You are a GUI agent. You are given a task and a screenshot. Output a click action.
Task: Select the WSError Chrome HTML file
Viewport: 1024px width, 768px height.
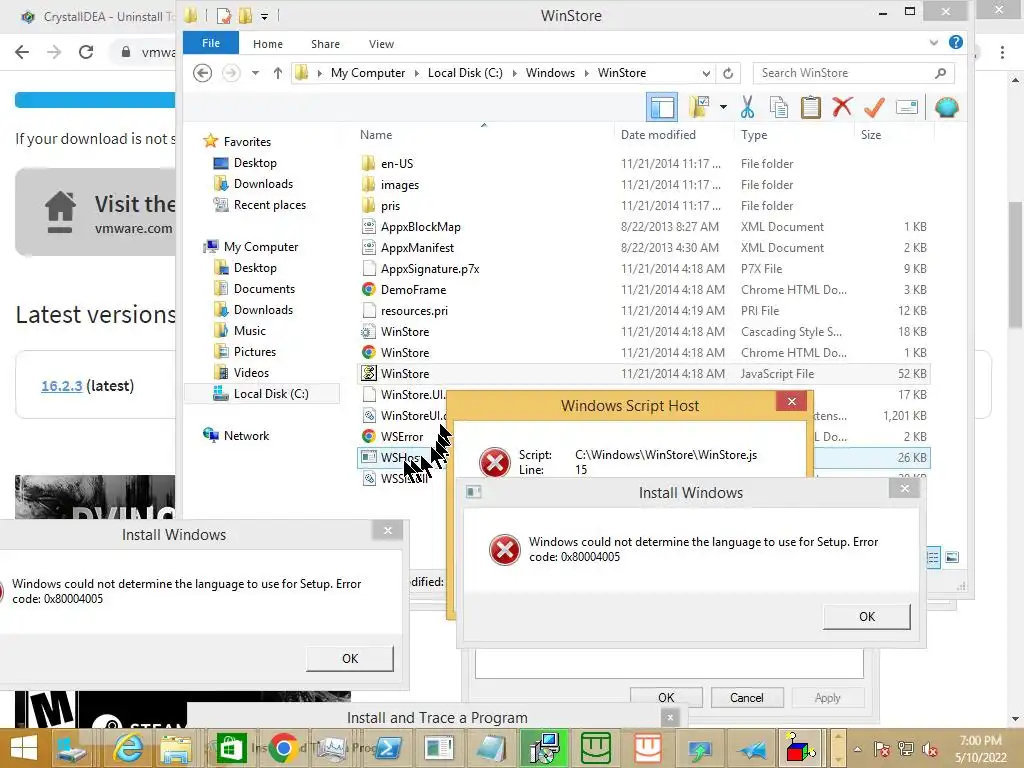pos(402,436)
